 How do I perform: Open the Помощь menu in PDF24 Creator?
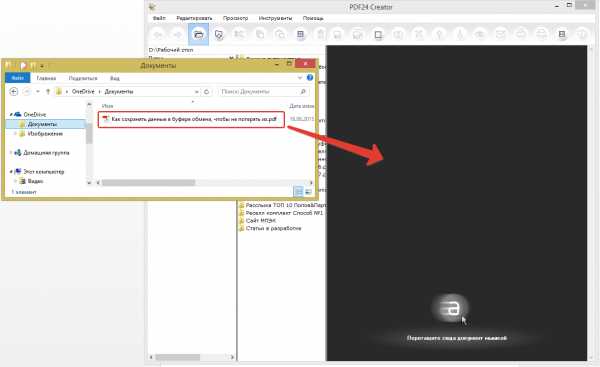click(x=313, y=18)
